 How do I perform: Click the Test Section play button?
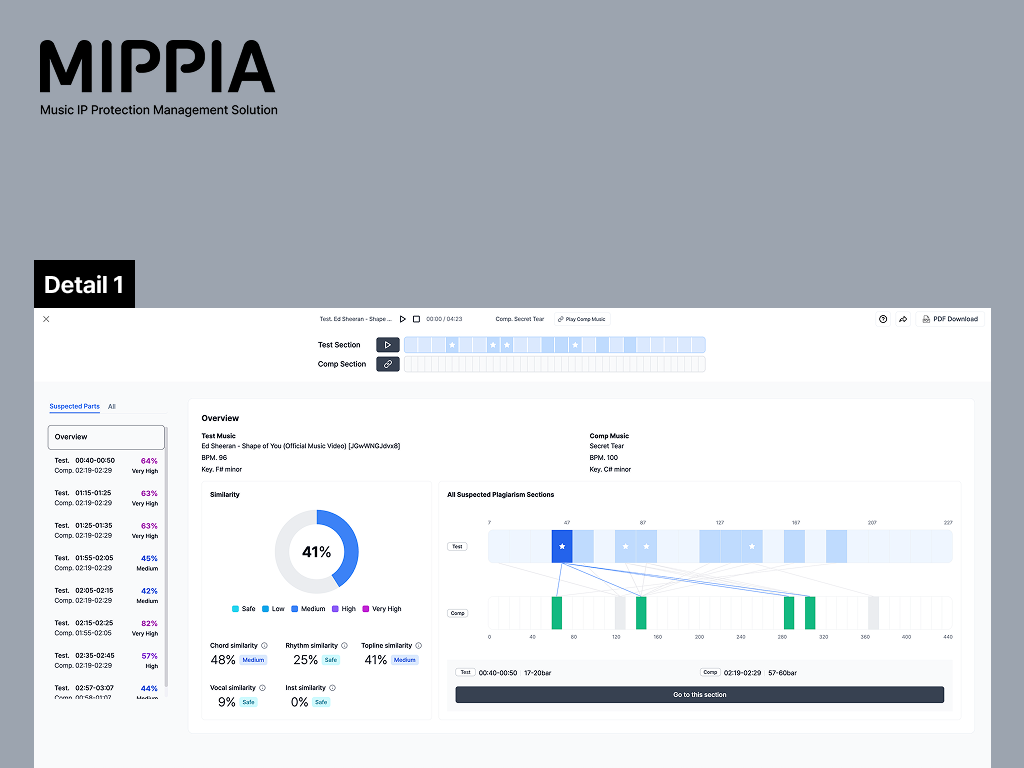click(387, 345)
